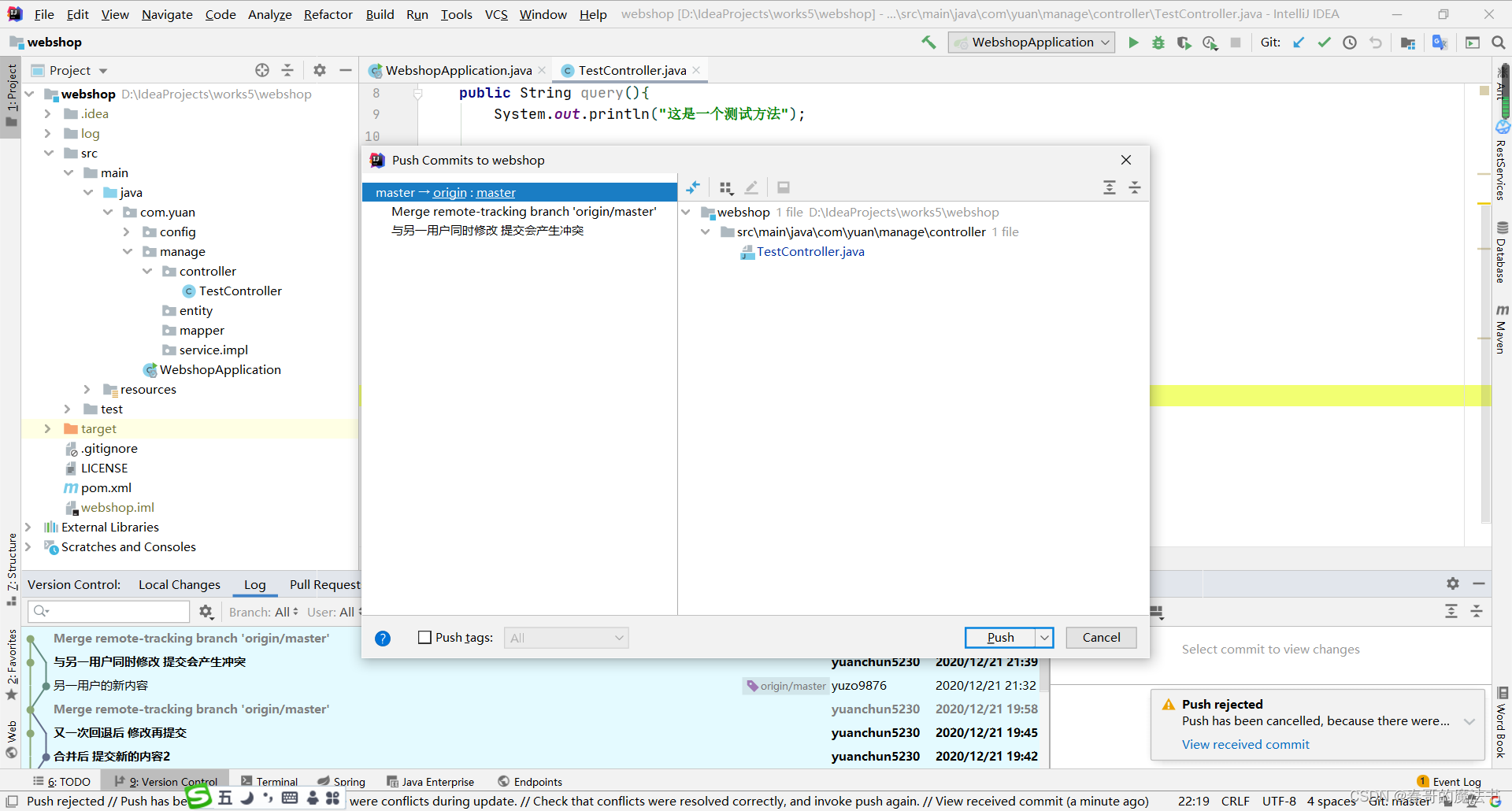Open the Branch: All filter dropdown
Viewport: 1512px width, 811px height.
tap(264, 612)
